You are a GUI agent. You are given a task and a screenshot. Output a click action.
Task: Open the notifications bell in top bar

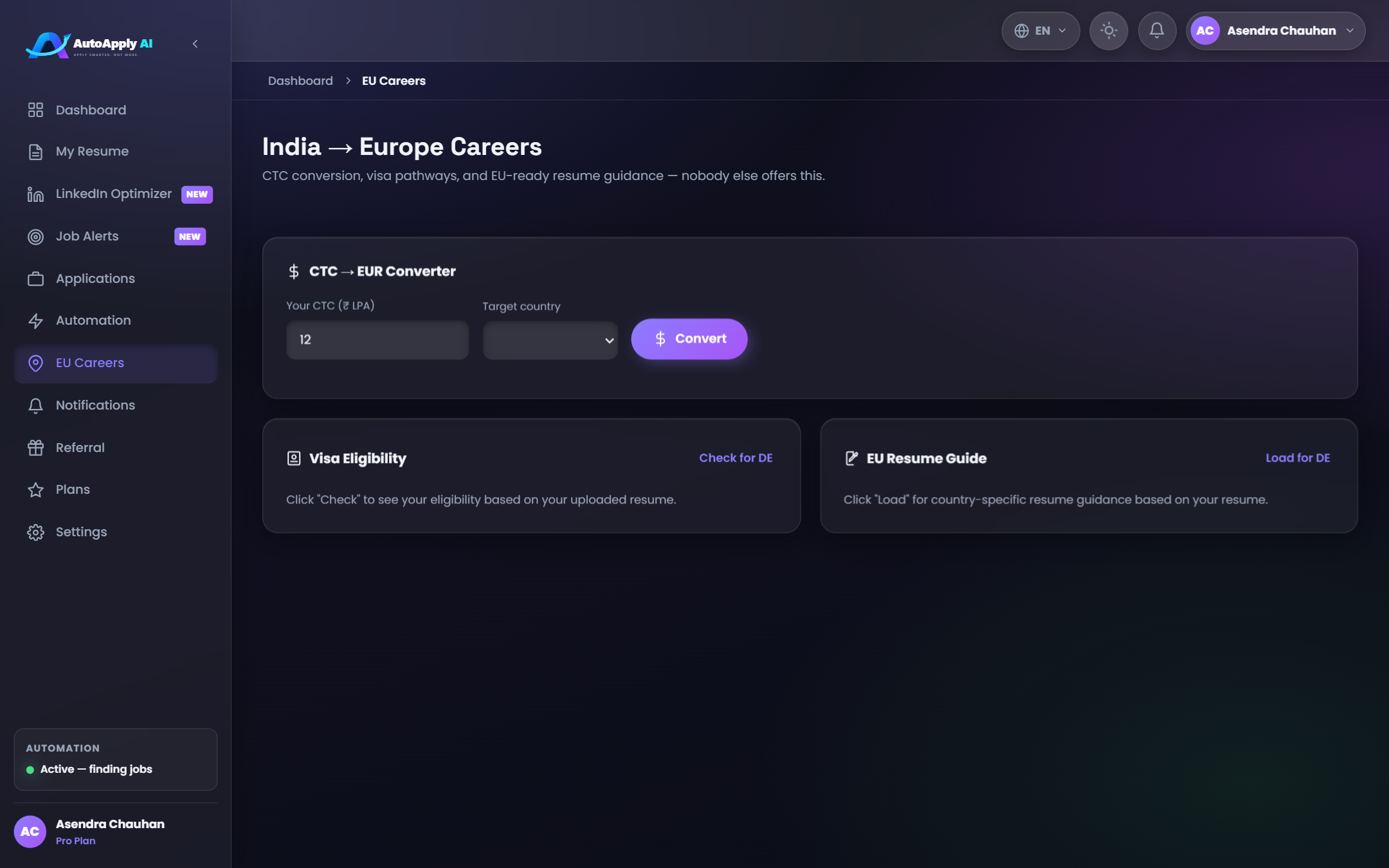coord(1157,31)
